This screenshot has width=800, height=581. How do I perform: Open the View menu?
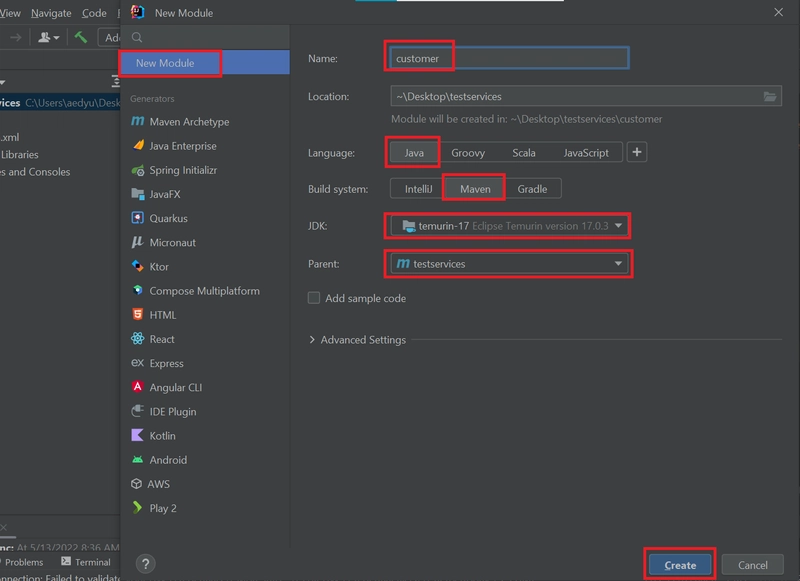10,13
